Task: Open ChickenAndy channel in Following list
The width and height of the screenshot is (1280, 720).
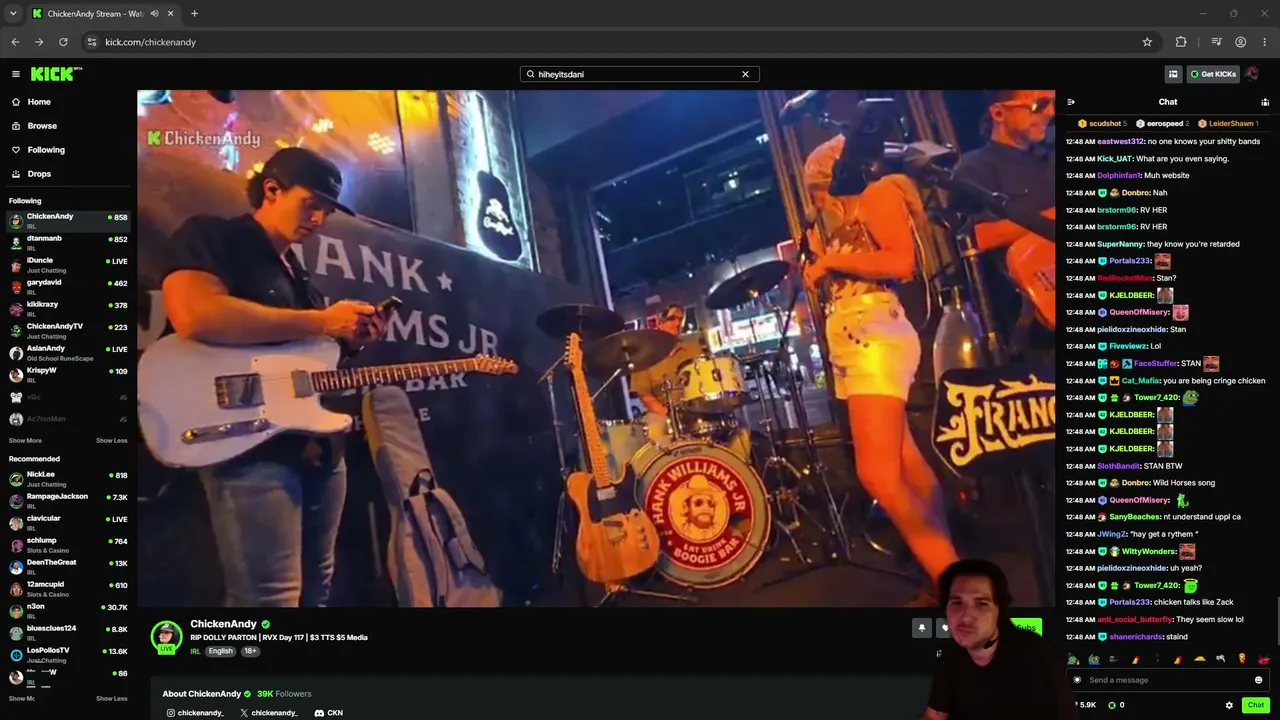Action: pyautogui.click(x=68, y=219)
